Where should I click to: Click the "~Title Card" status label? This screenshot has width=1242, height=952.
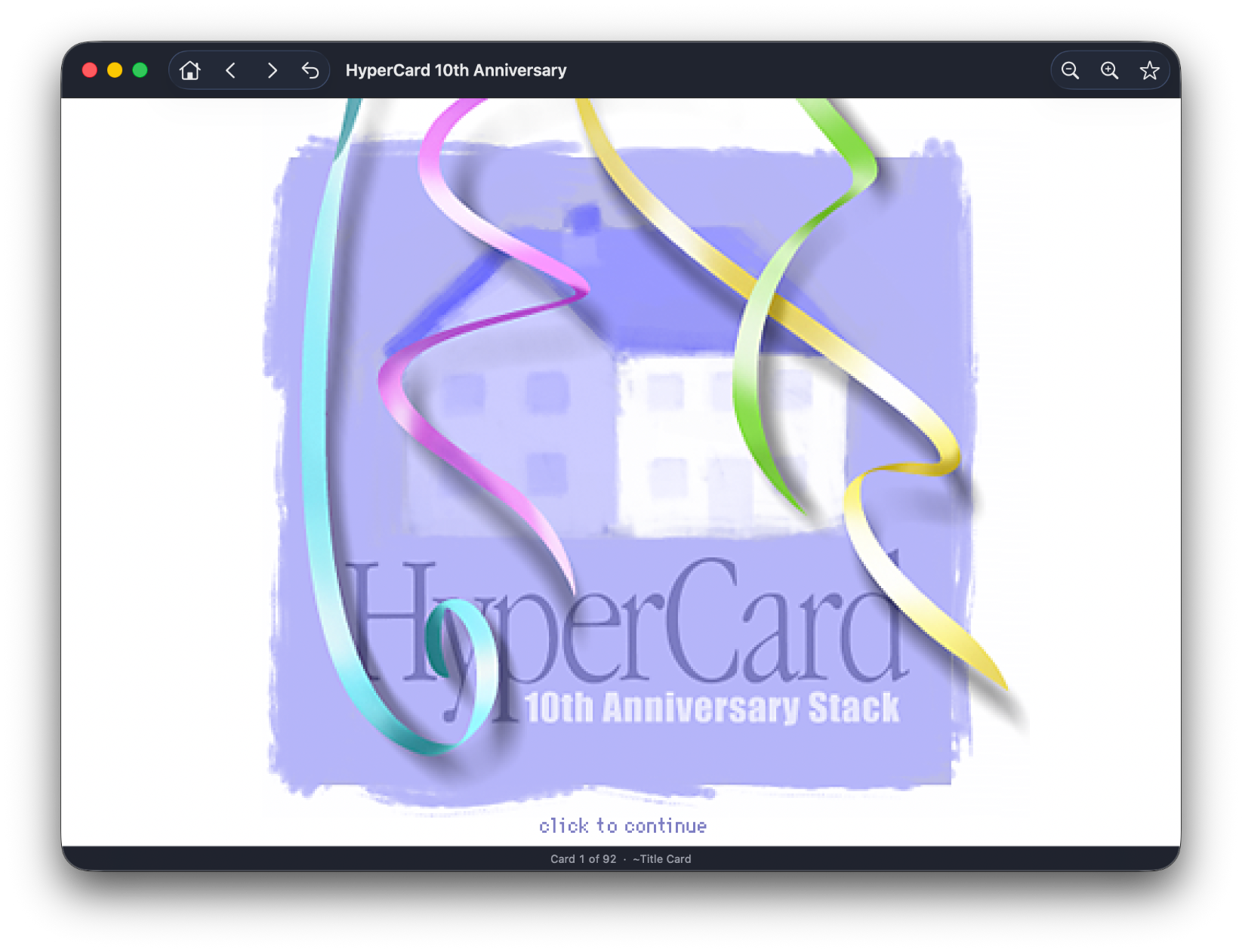tap(662, 859)
